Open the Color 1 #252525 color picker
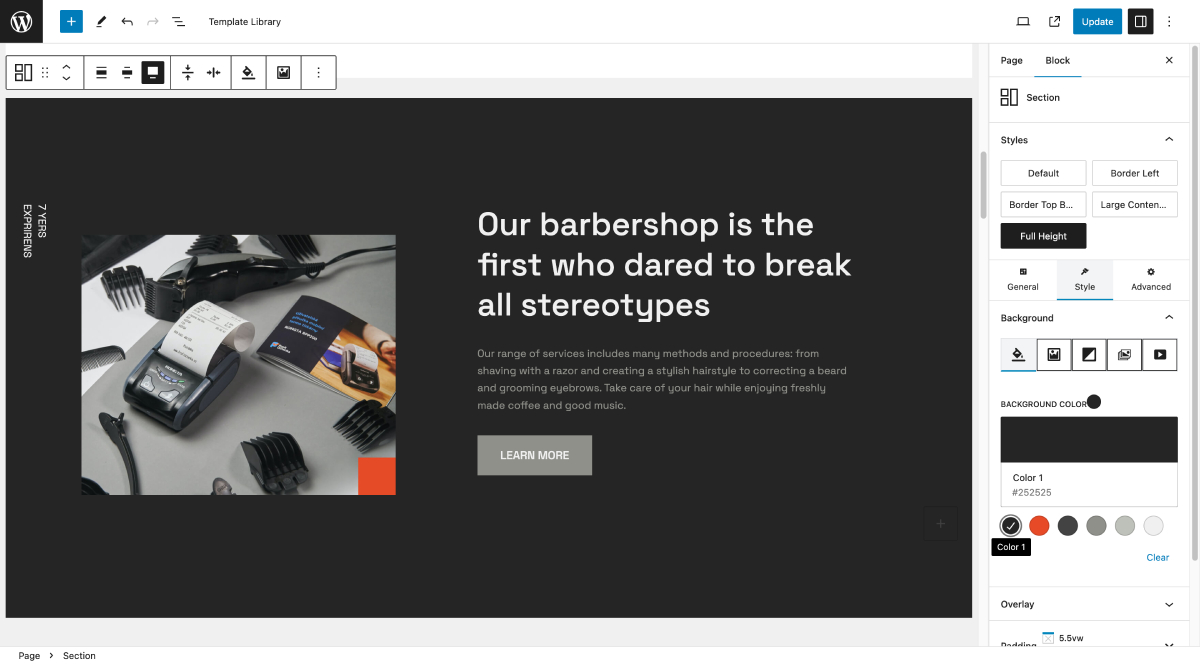Screen dimensions: 1200x664 [1089, 462]
